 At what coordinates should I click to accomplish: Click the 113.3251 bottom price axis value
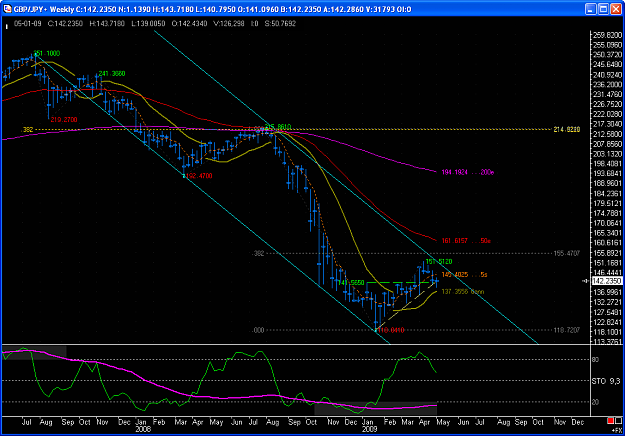[x=607, y=342]
